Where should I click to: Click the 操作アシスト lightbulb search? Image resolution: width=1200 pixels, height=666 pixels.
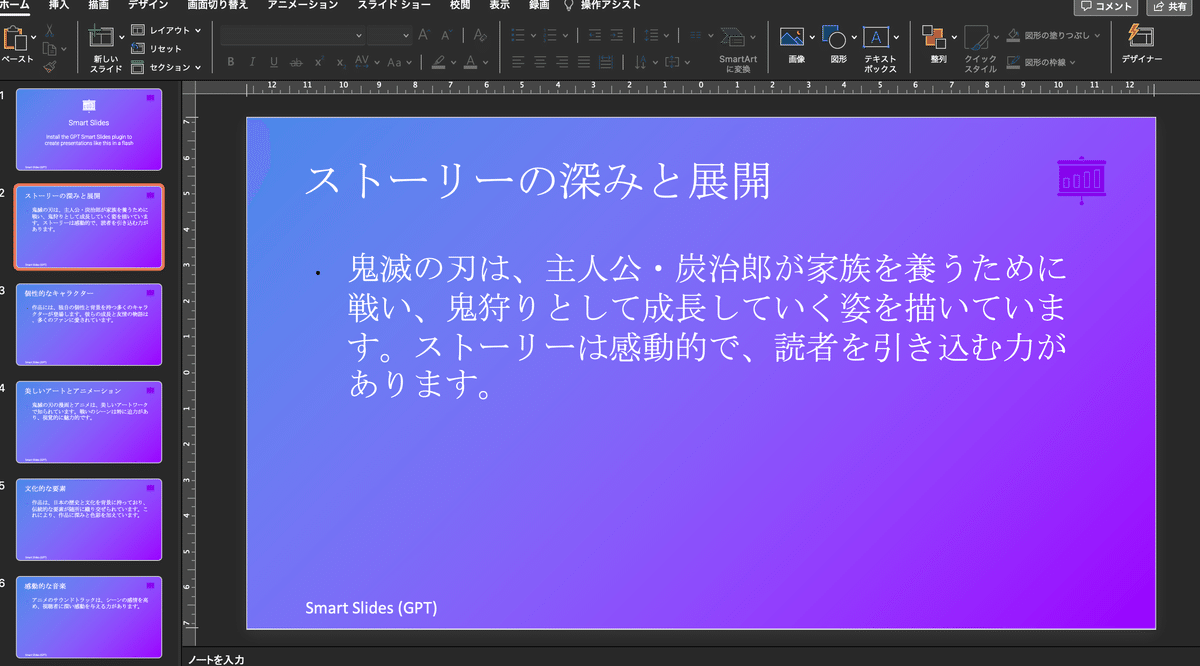tap(602, 5)
